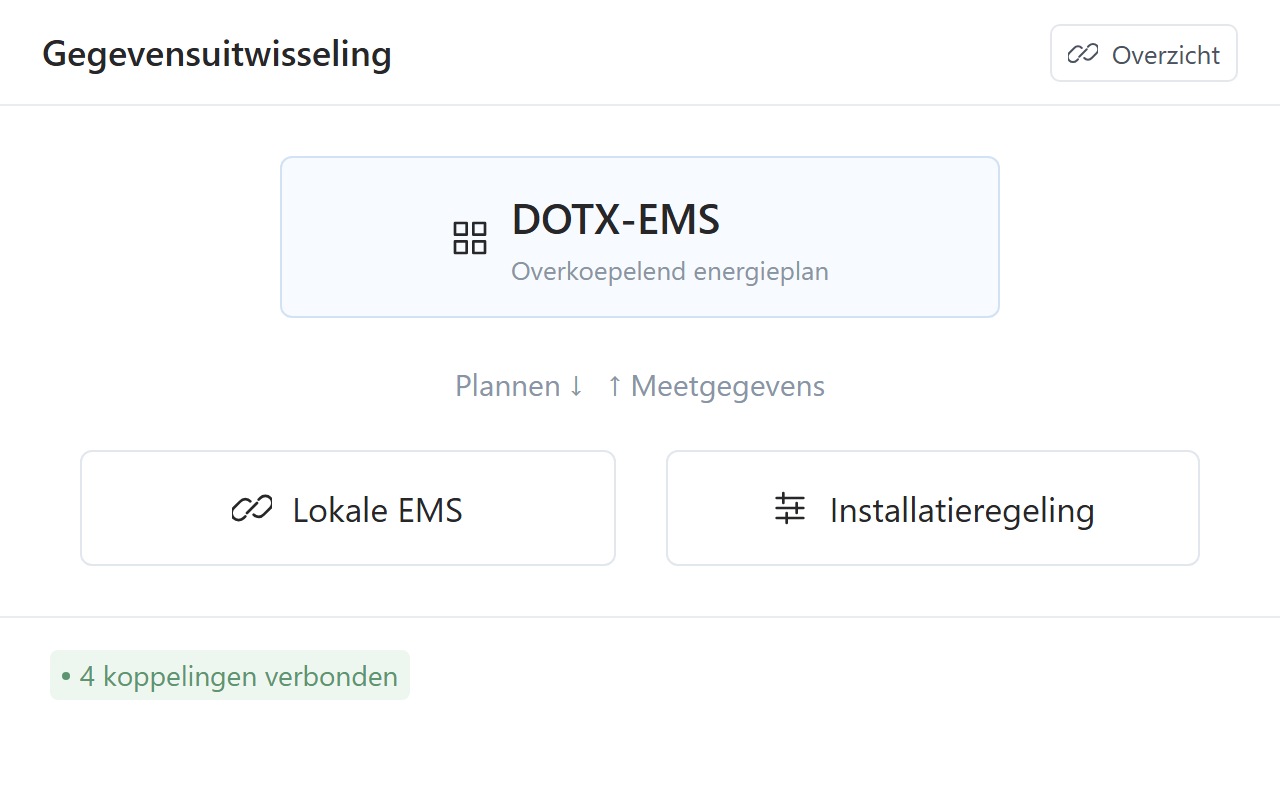Click the up arrow before Meetgegevens
The height and width of the screenshot is (800, 1280).
click(614, 386)
